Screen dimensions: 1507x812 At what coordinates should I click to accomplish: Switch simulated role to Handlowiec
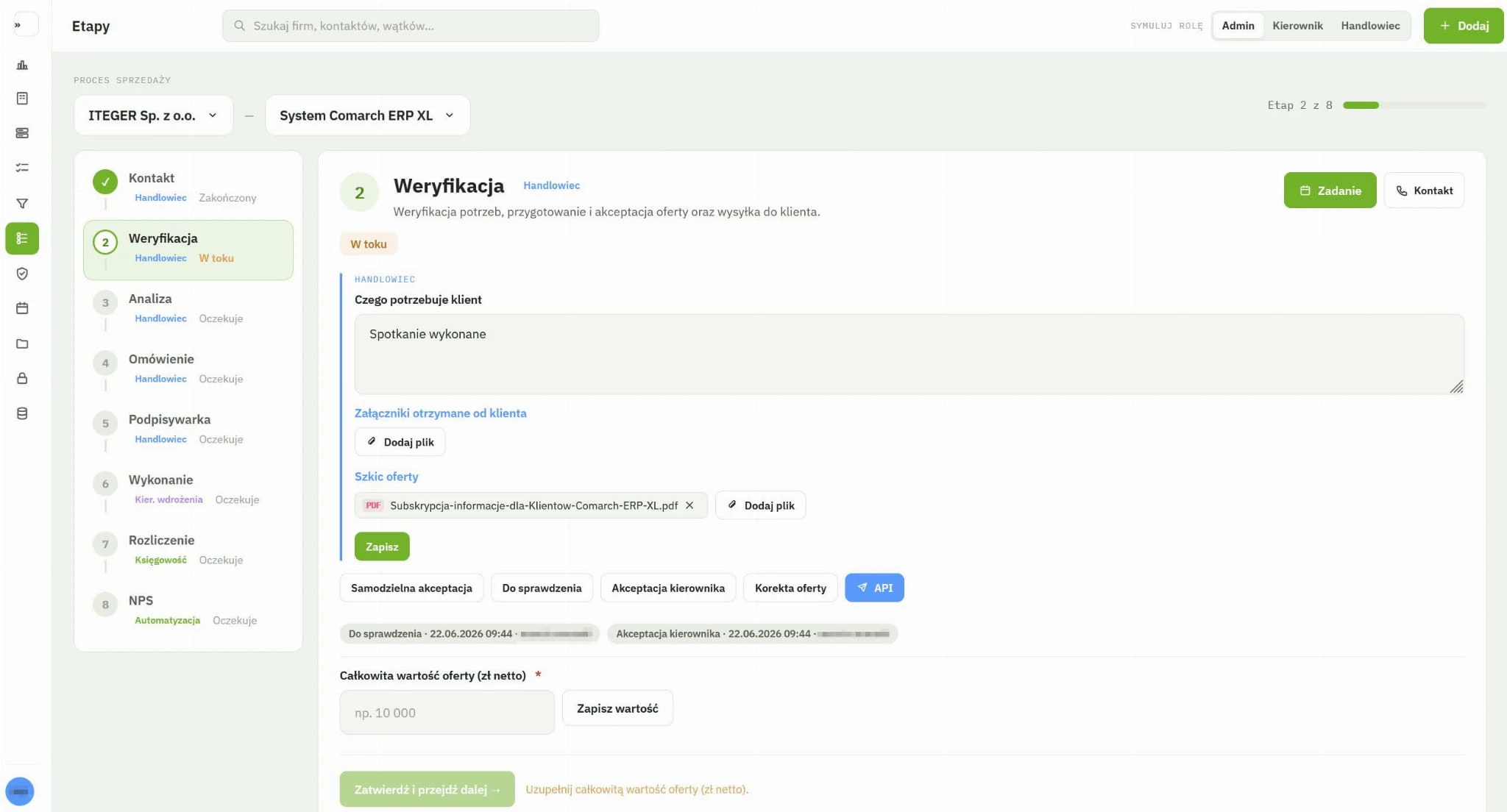(1370, 26)
